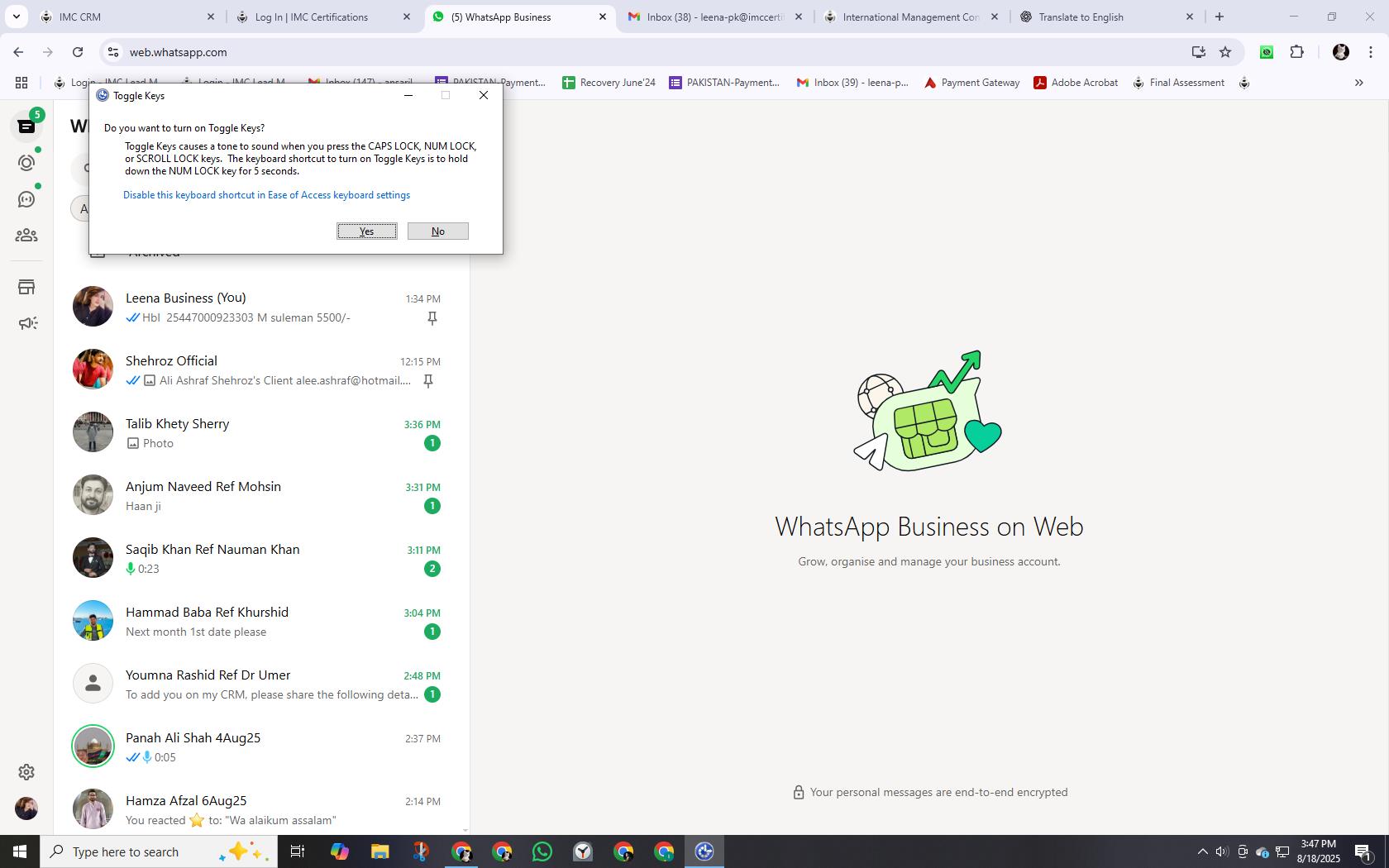Open WhatsApp Settings gear icon

[26, 771]
